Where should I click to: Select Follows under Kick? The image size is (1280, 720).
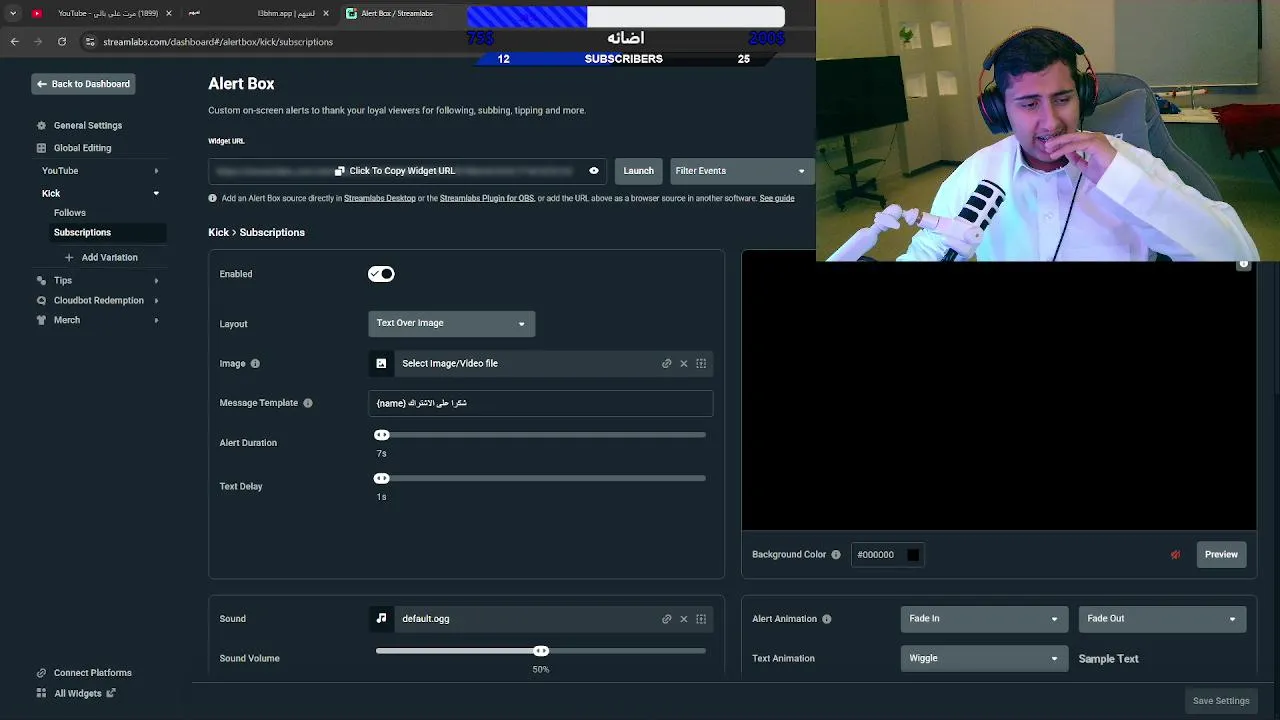pos(70,213)
